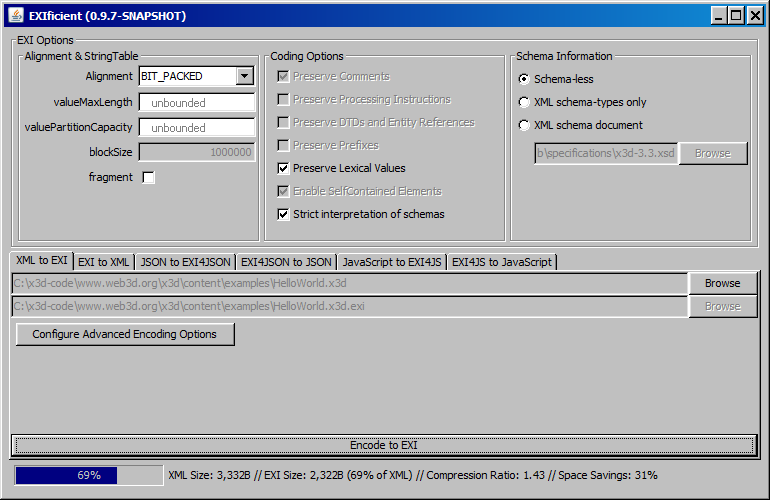Toggle Preserve Prefixes checkbox

(283, 145)
